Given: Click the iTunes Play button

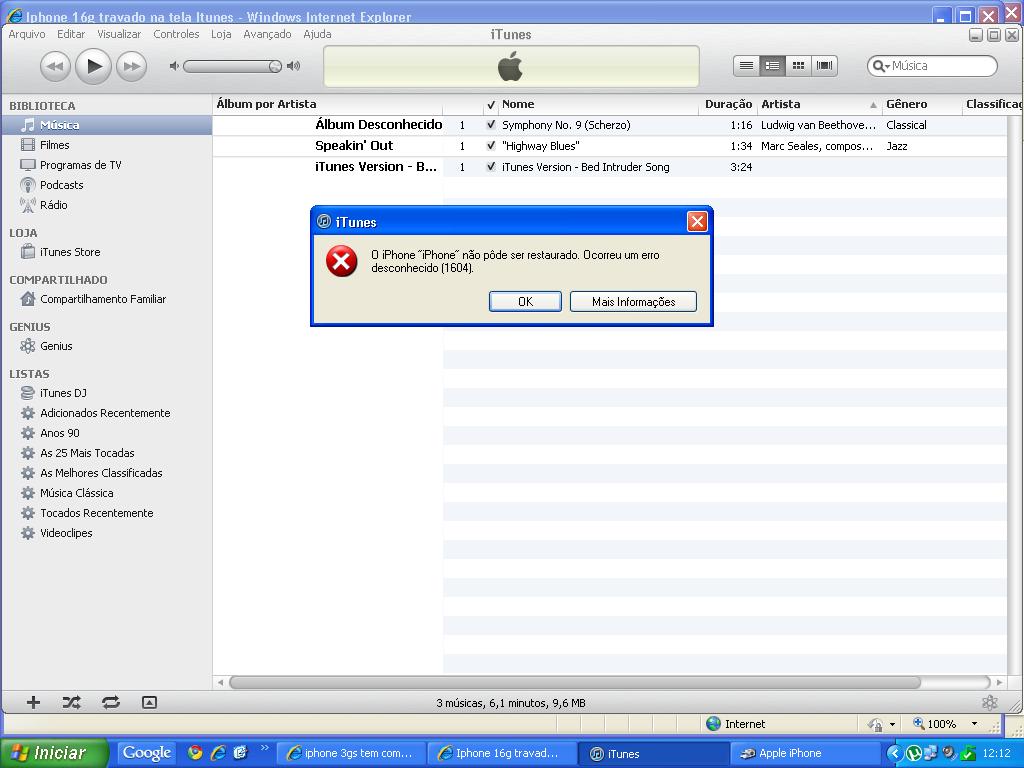Looking at the screenshot, I should click(93, 66).
